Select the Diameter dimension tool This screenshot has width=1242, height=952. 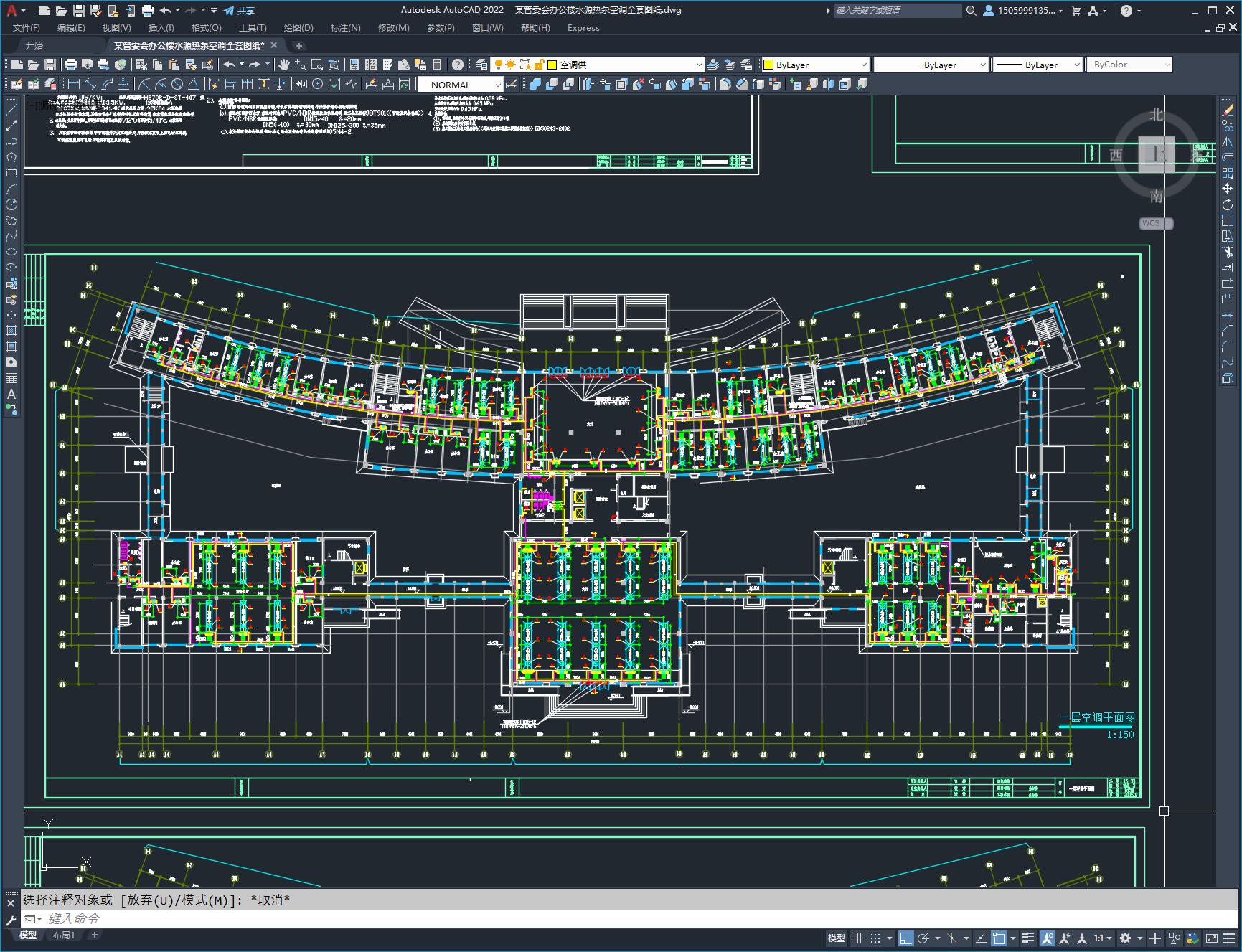click(177, 85)
